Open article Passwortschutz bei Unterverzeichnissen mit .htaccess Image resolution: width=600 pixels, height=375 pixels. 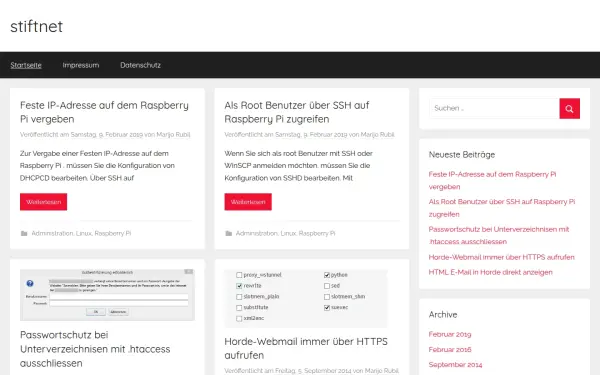tap(95, 349)
